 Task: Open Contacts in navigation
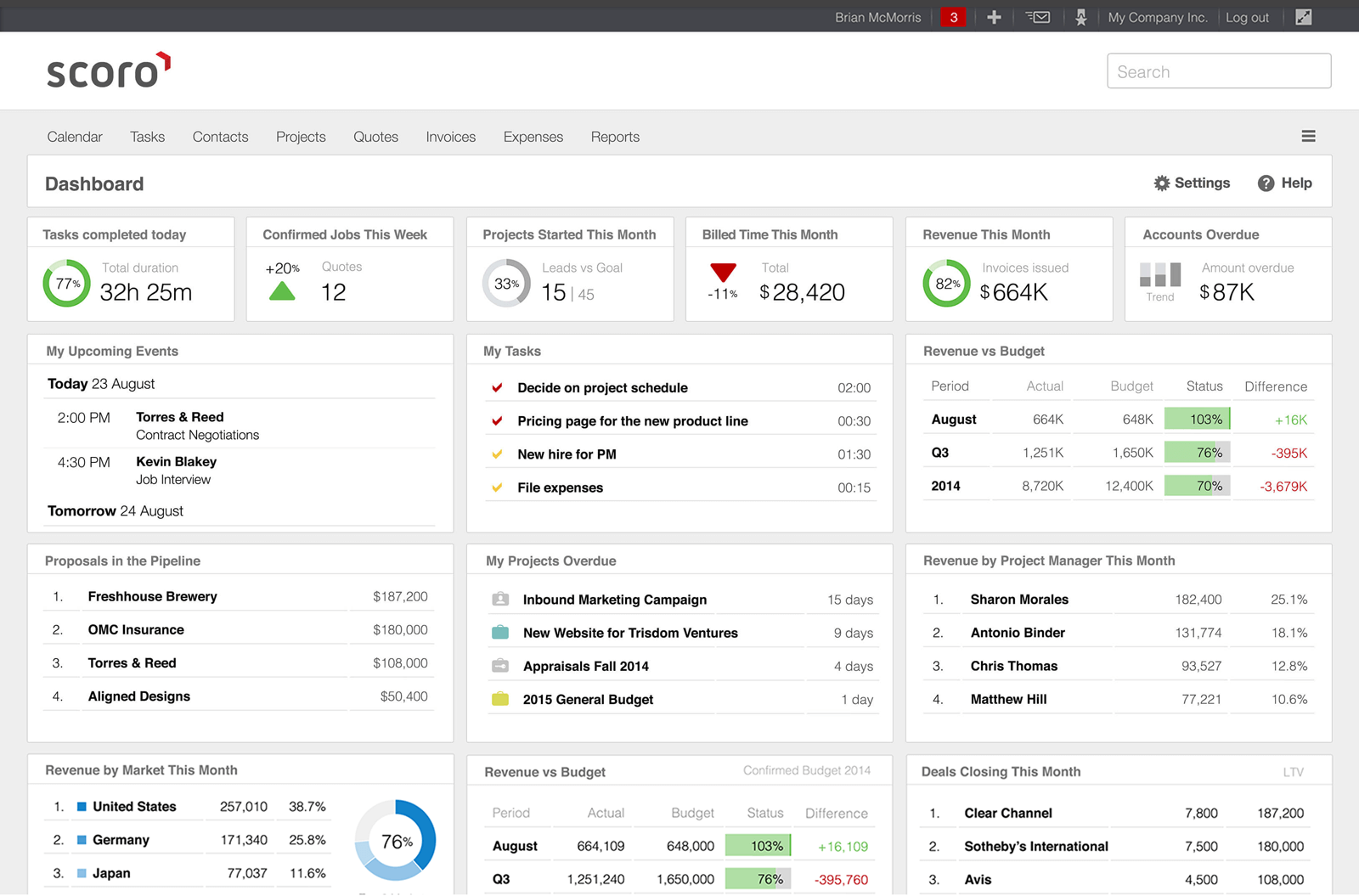[x=221, y=137]
